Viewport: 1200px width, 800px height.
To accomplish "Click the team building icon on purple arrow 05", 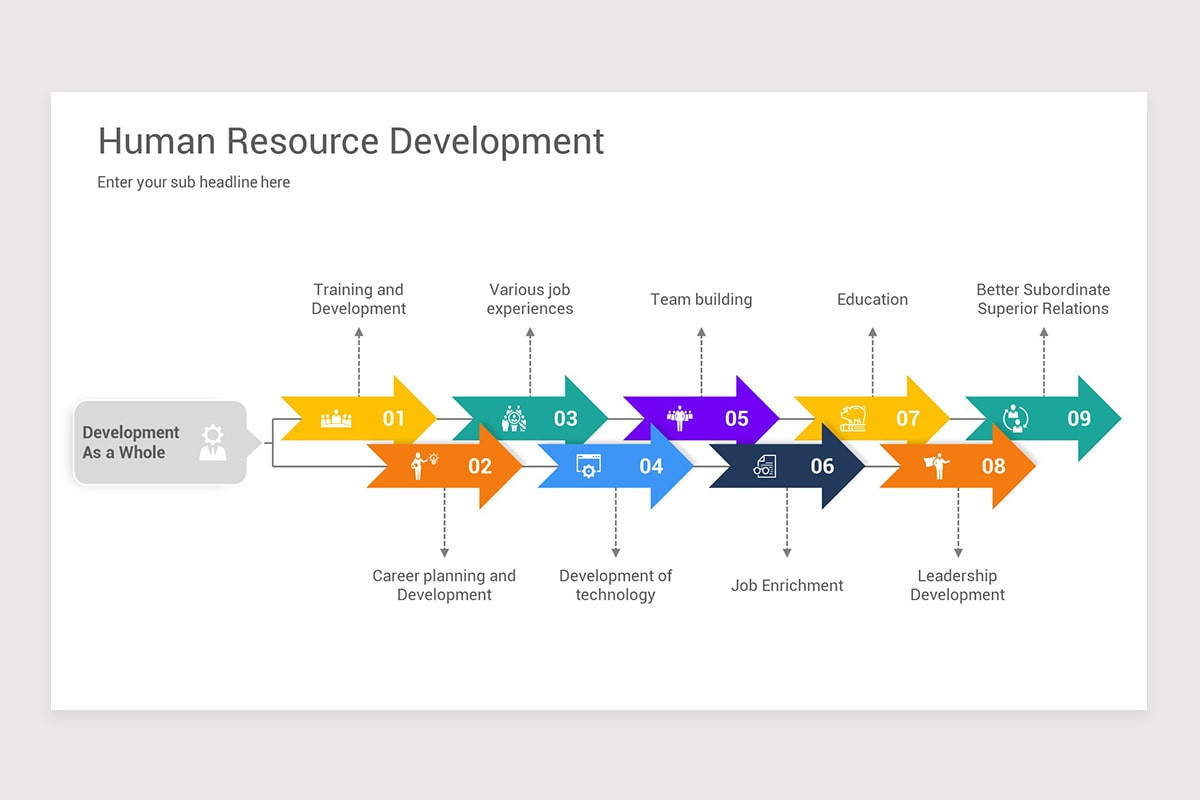I will [678, 419].
